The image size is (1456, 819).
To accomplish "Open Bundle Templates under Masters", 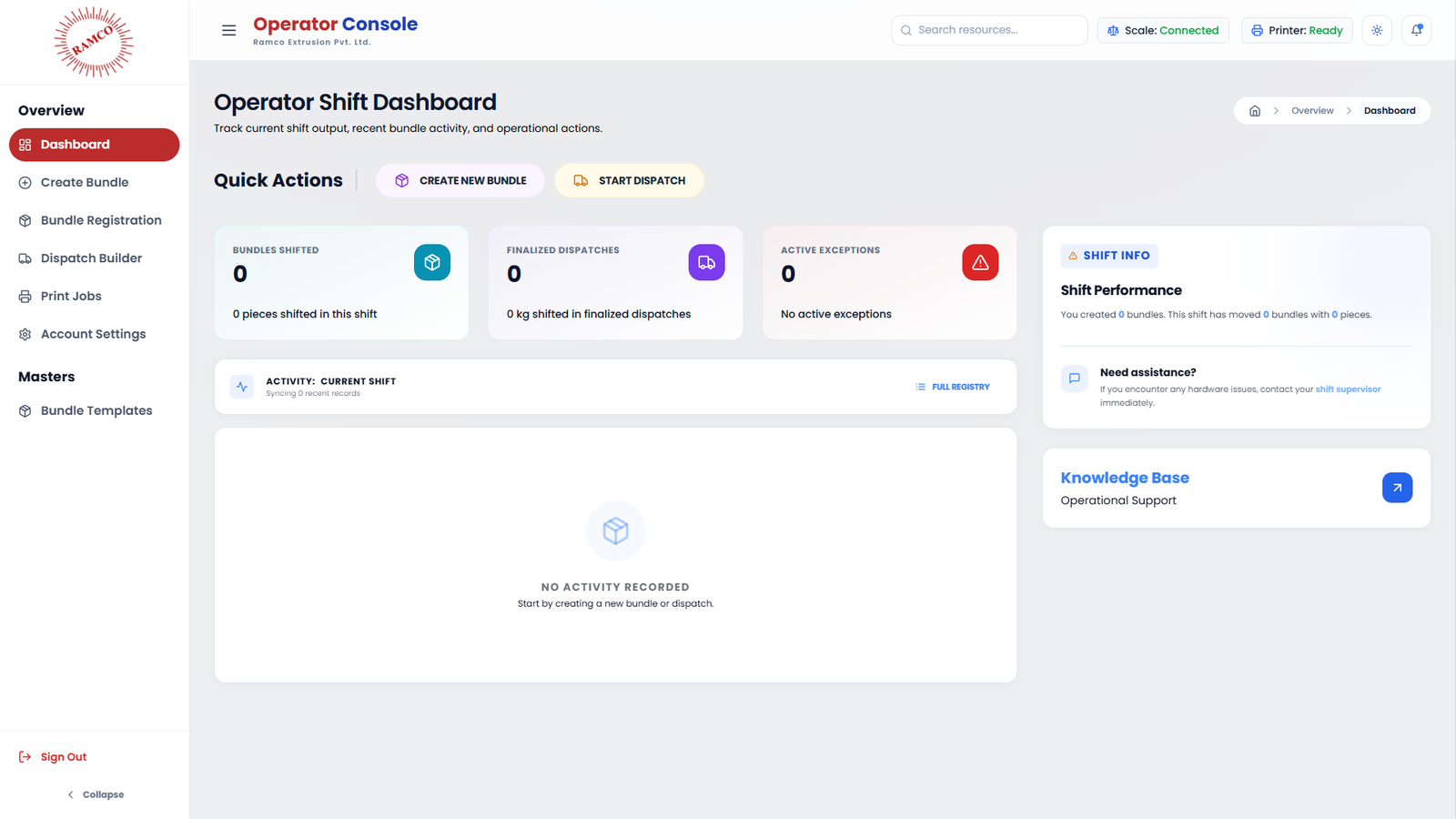I will click(x=95, y=410).
